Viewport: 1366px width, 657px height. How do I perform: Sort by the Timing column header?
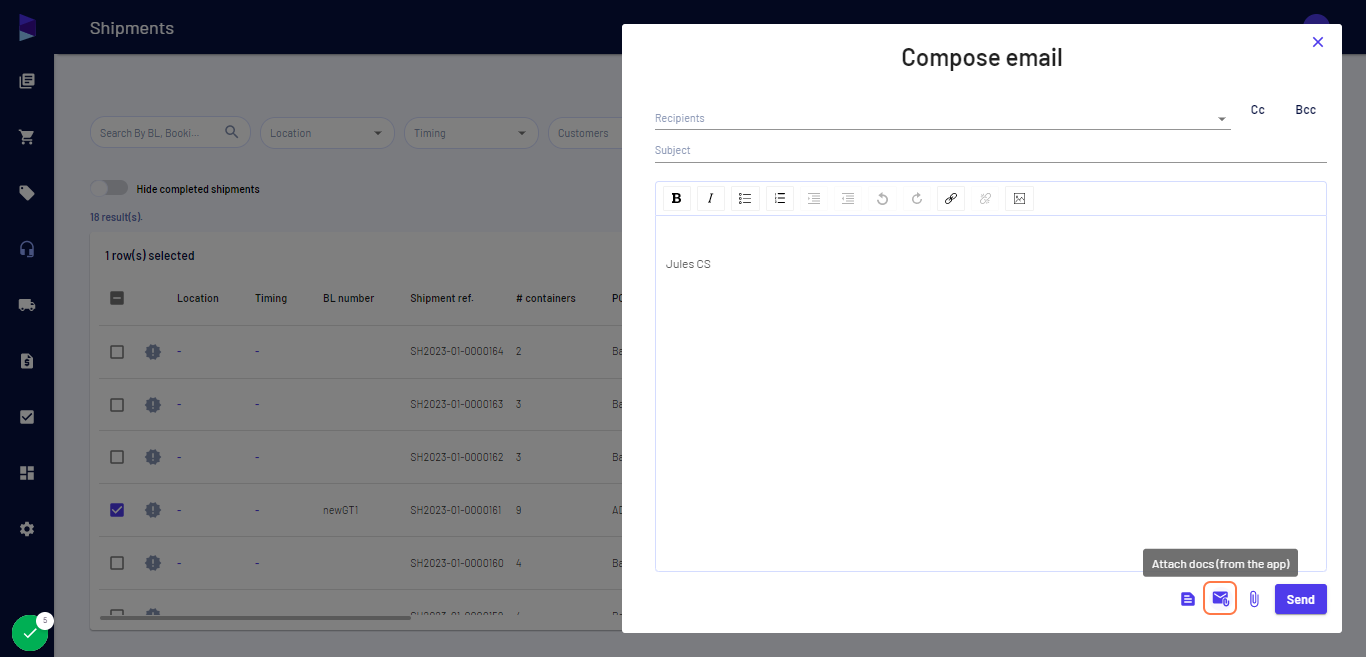271,298
